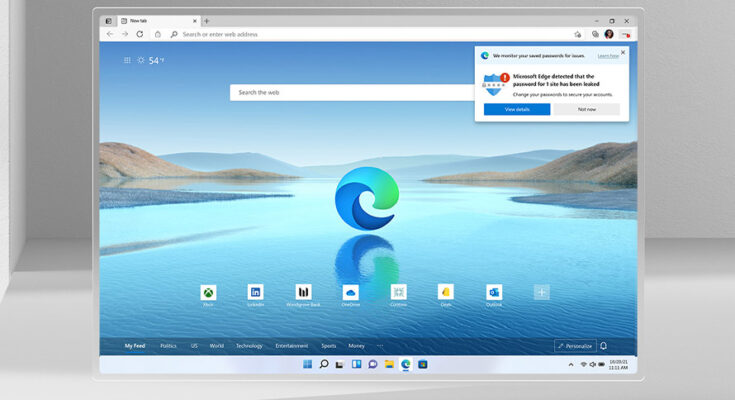The image size is (735, 400).
Task: Select the US feed tab
Action: (x=194, y=346)
